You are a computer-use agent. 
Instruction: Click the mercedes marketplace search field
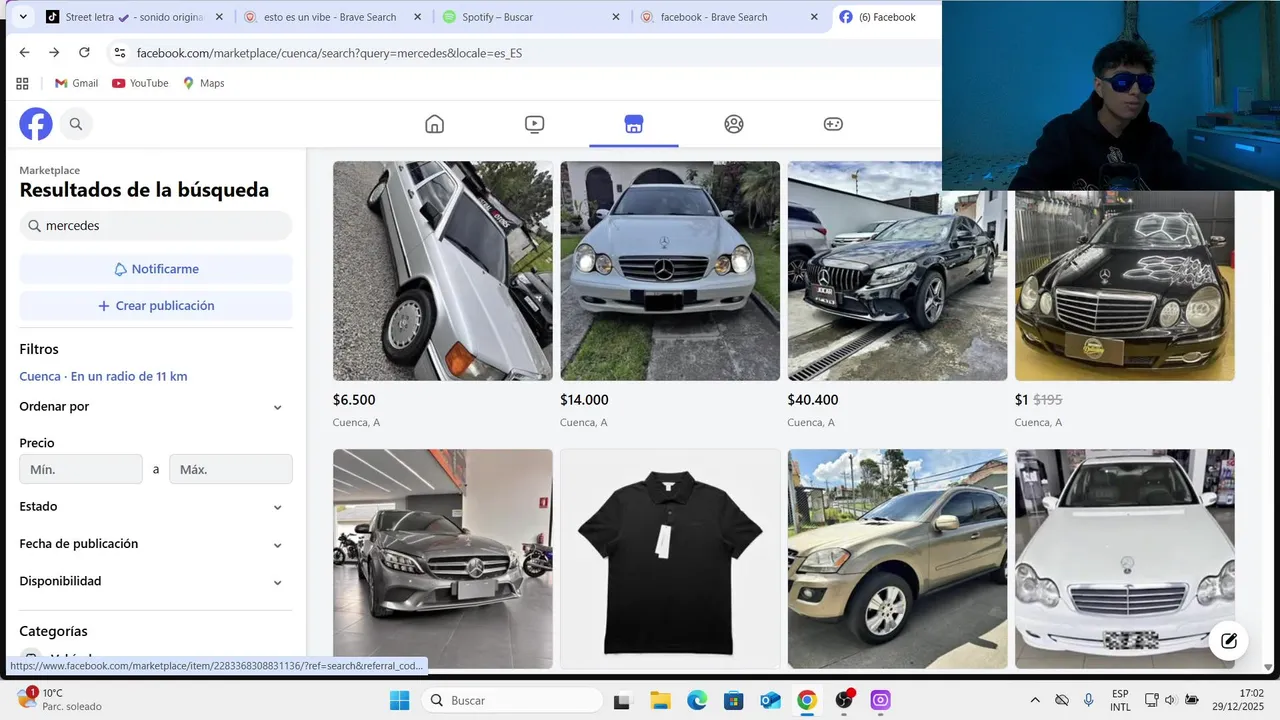click(x=156, y=226)
